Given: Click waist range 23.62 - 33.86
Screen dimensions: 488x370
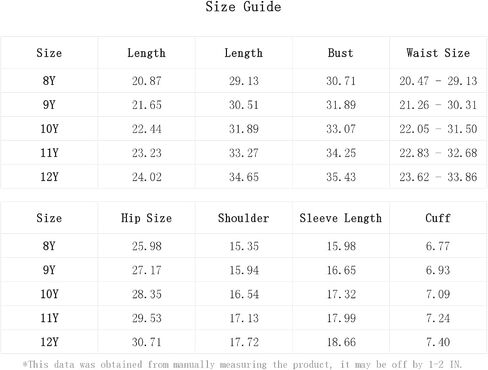Looking at the screenshot, I should [438, 177].
